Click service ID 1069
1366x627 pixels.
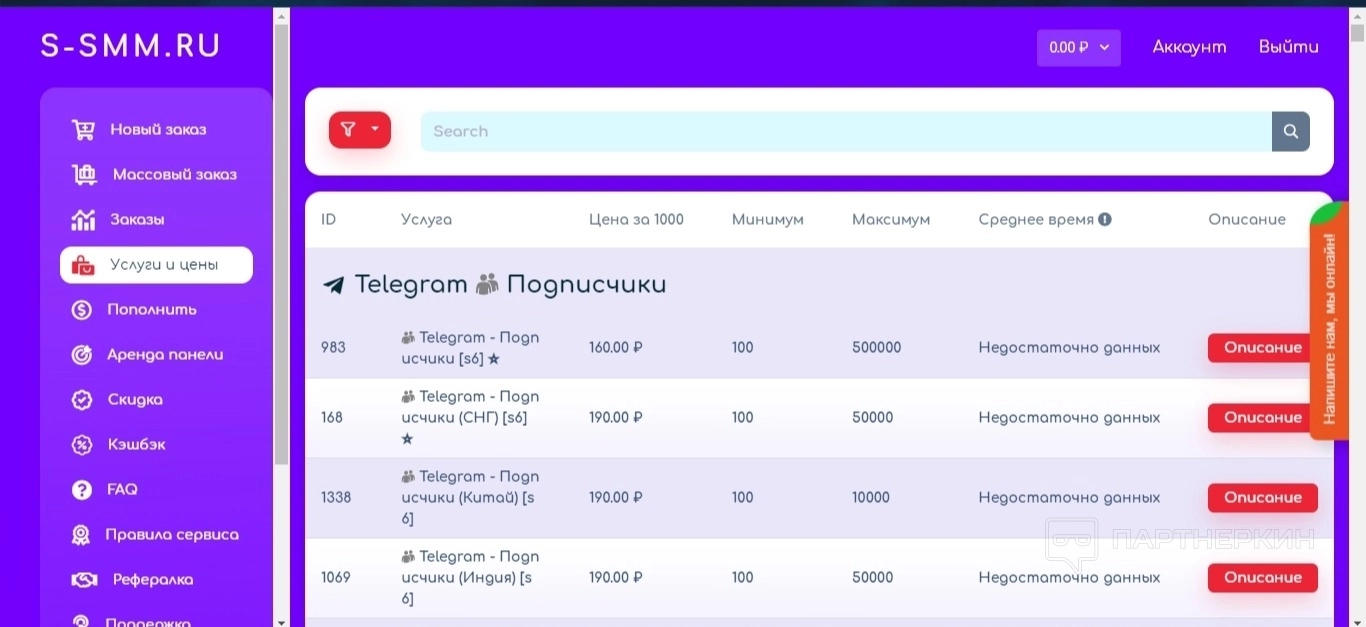point(336,578)
